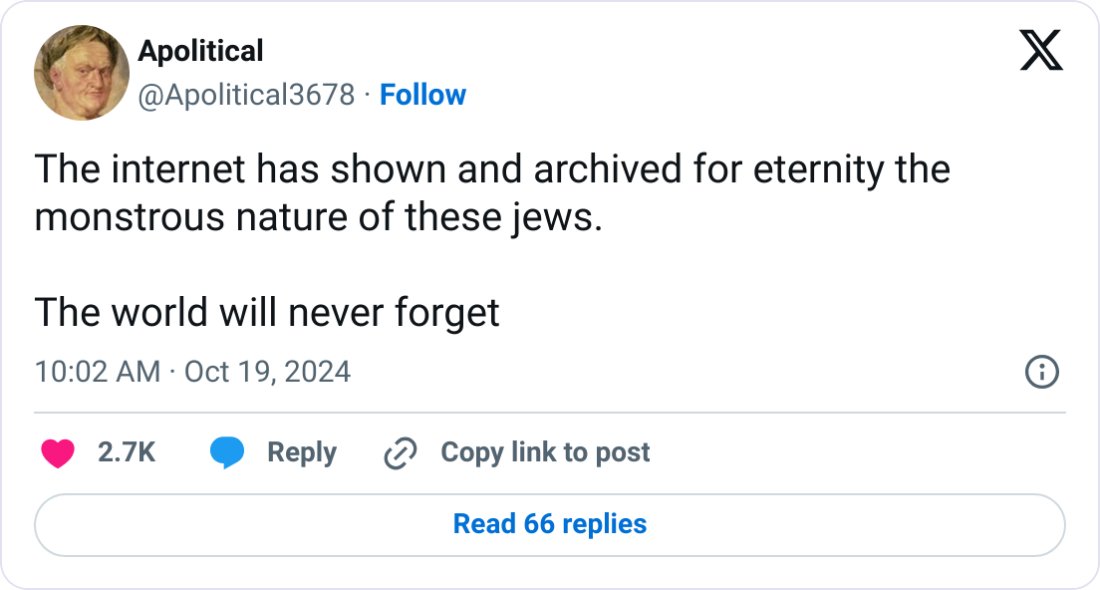The width and height of the screenshot is (1100, 590).
Task: Open the Apolitical display name link
Action: pyautogui.click(x=201, y=51)
